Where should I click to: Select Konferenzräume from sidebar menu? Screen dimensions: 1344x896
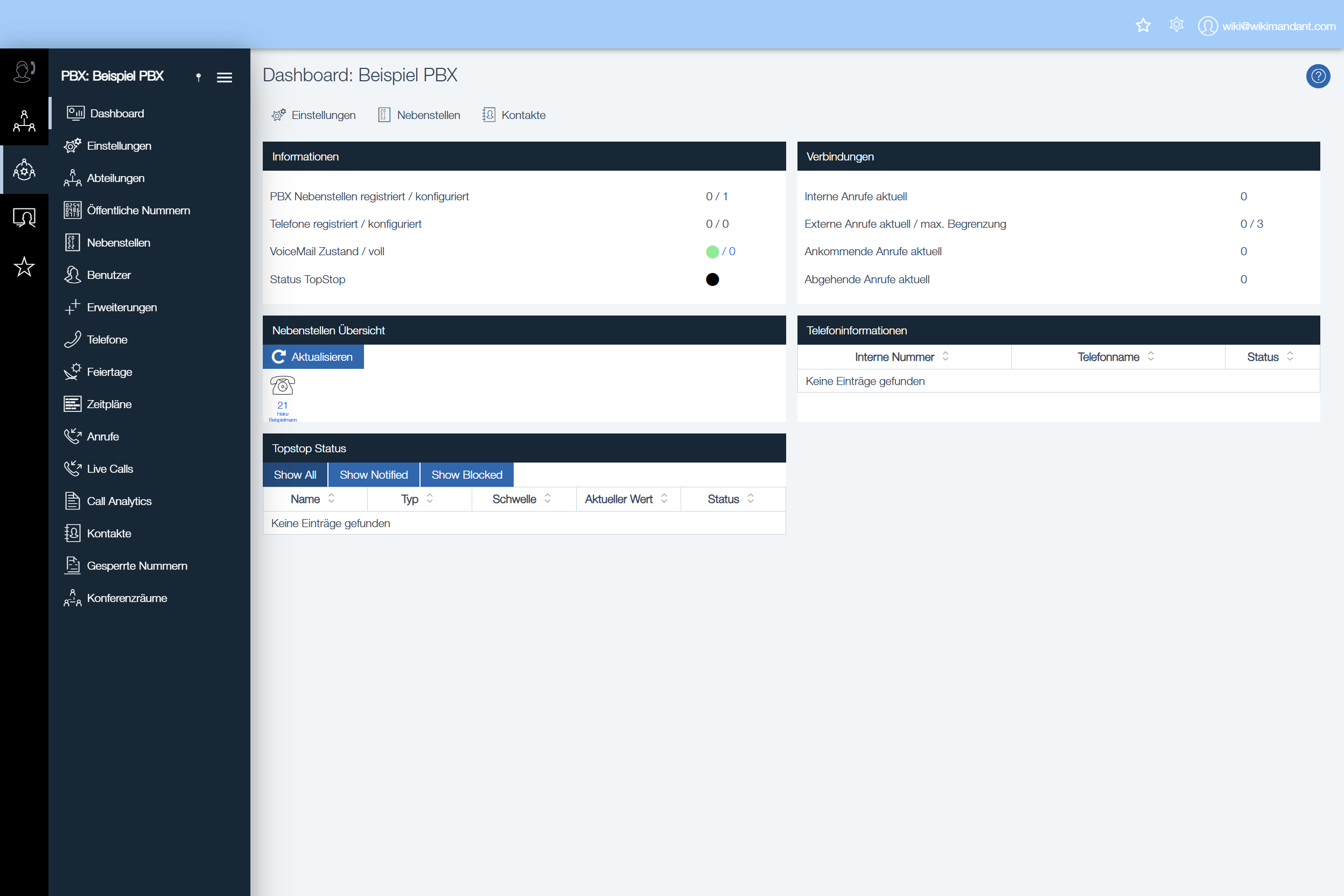point(127,598)
